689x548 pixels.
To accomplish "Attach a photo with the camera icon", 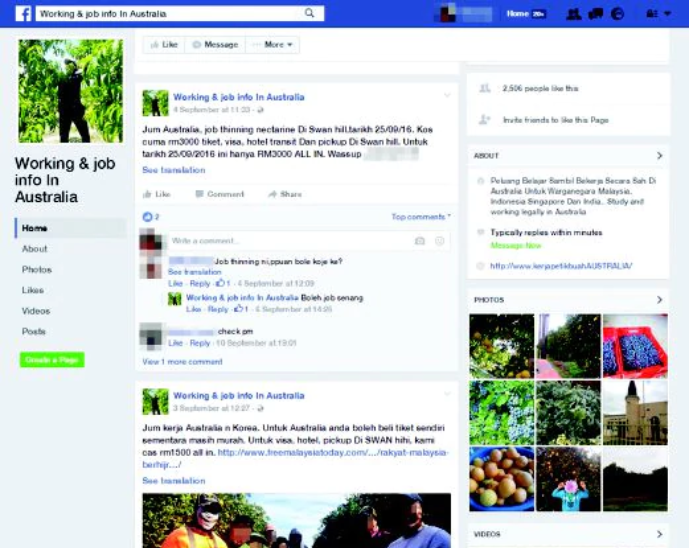I will pyautogui.click(x=420, y=241).
